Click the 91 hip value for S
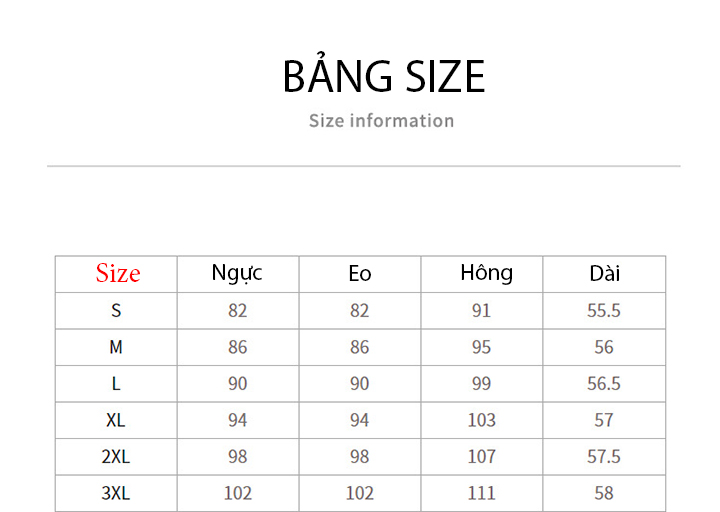 [x=482, y=311]
